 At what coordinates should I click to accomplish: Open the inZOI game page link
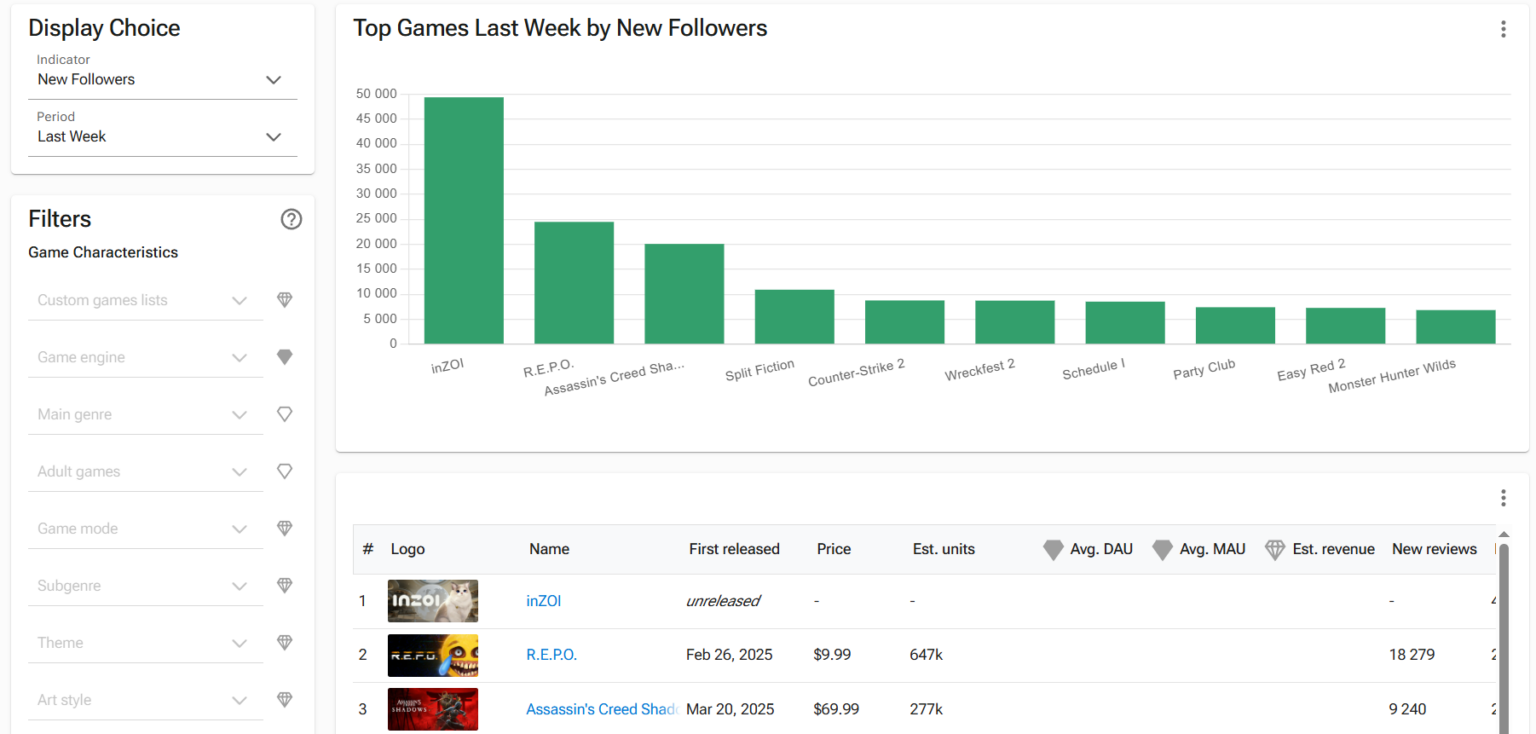(543, 600)
